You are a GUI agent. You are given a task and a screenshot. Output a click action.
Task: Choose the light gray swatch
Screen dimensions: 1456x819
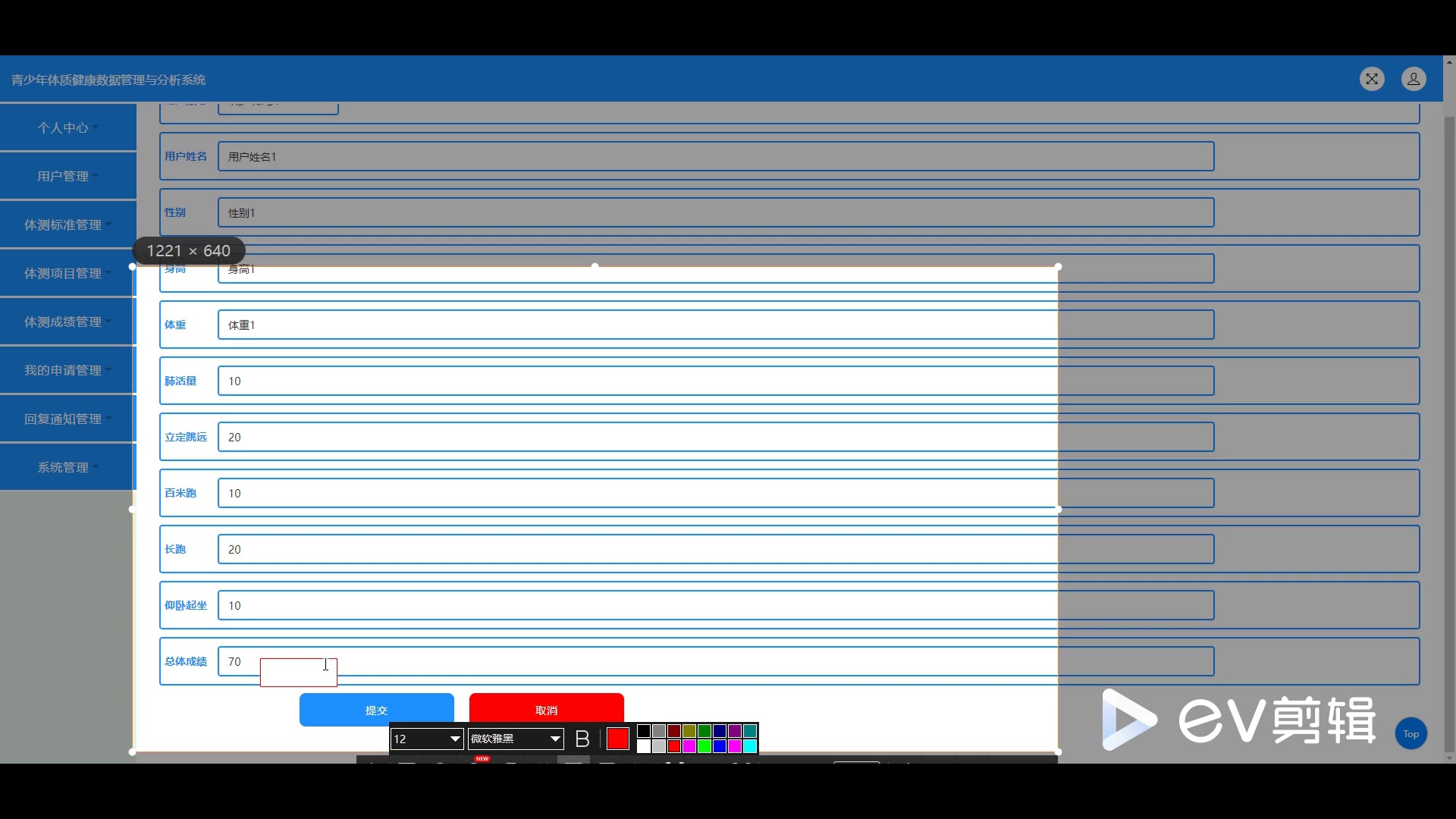click(659, 746)
